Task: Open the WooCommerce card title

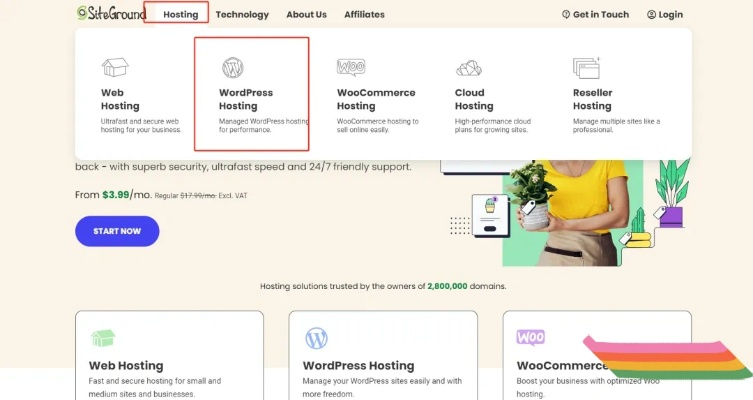Action: pos(563,365)
